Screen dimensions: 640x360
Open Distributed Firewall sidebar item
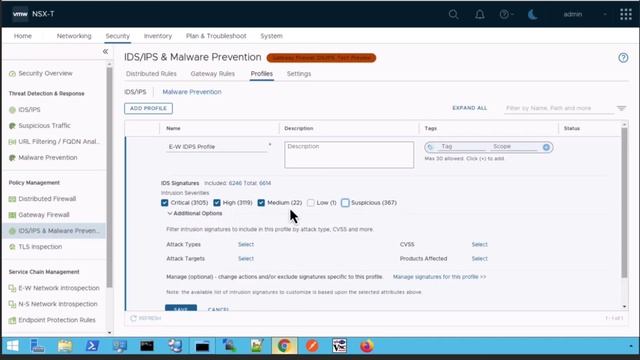pyautogui.click(x=47, y=199)
